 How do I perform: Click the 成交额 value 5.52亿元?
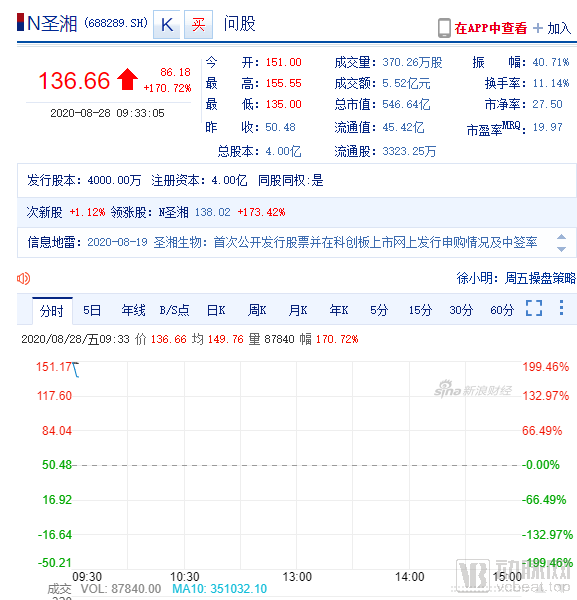[x=406, y=83]
